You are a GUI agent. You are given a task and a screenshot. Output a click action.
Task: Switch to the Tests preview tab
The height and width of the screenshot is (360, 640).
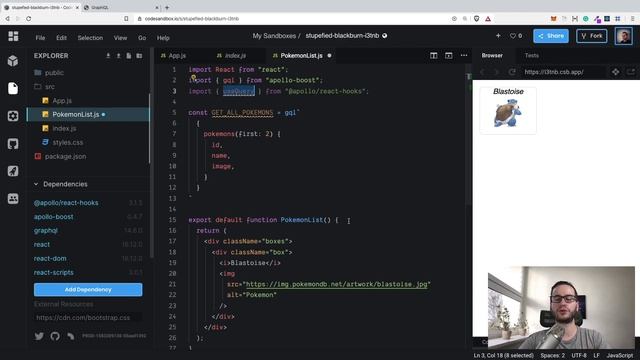pos(531,56)
